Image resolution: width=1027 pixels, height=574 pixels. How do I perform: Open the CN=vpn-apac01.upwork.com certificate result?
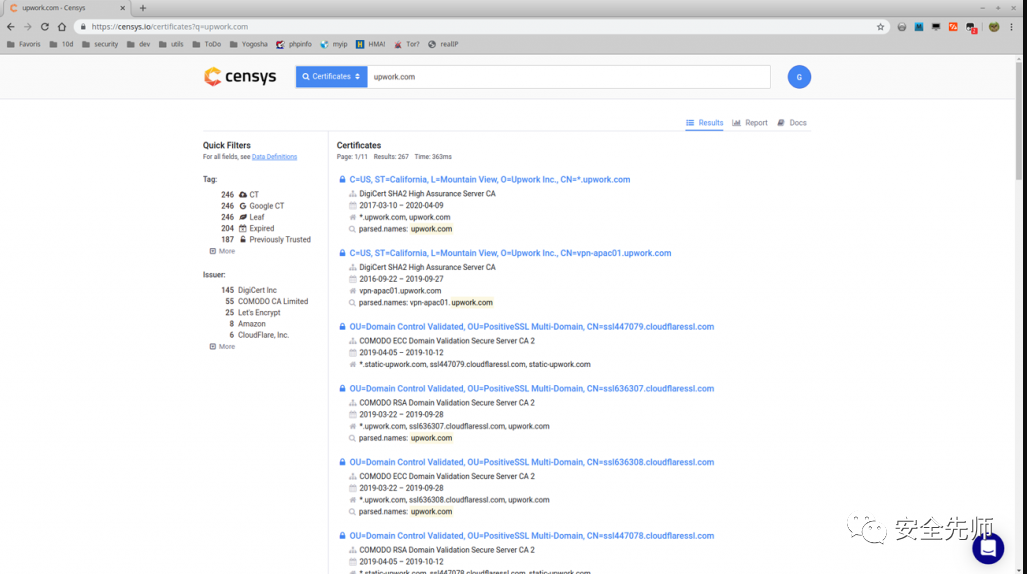coord(510,253)
